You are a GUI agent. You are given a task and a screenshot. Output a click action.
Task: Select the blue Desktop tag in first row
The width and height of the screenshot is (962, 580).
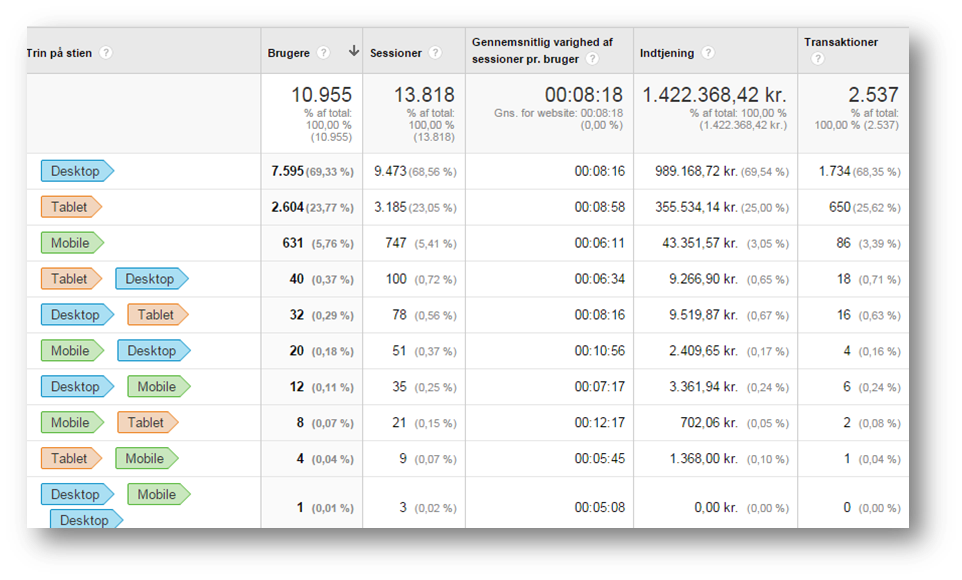point(77,171)
